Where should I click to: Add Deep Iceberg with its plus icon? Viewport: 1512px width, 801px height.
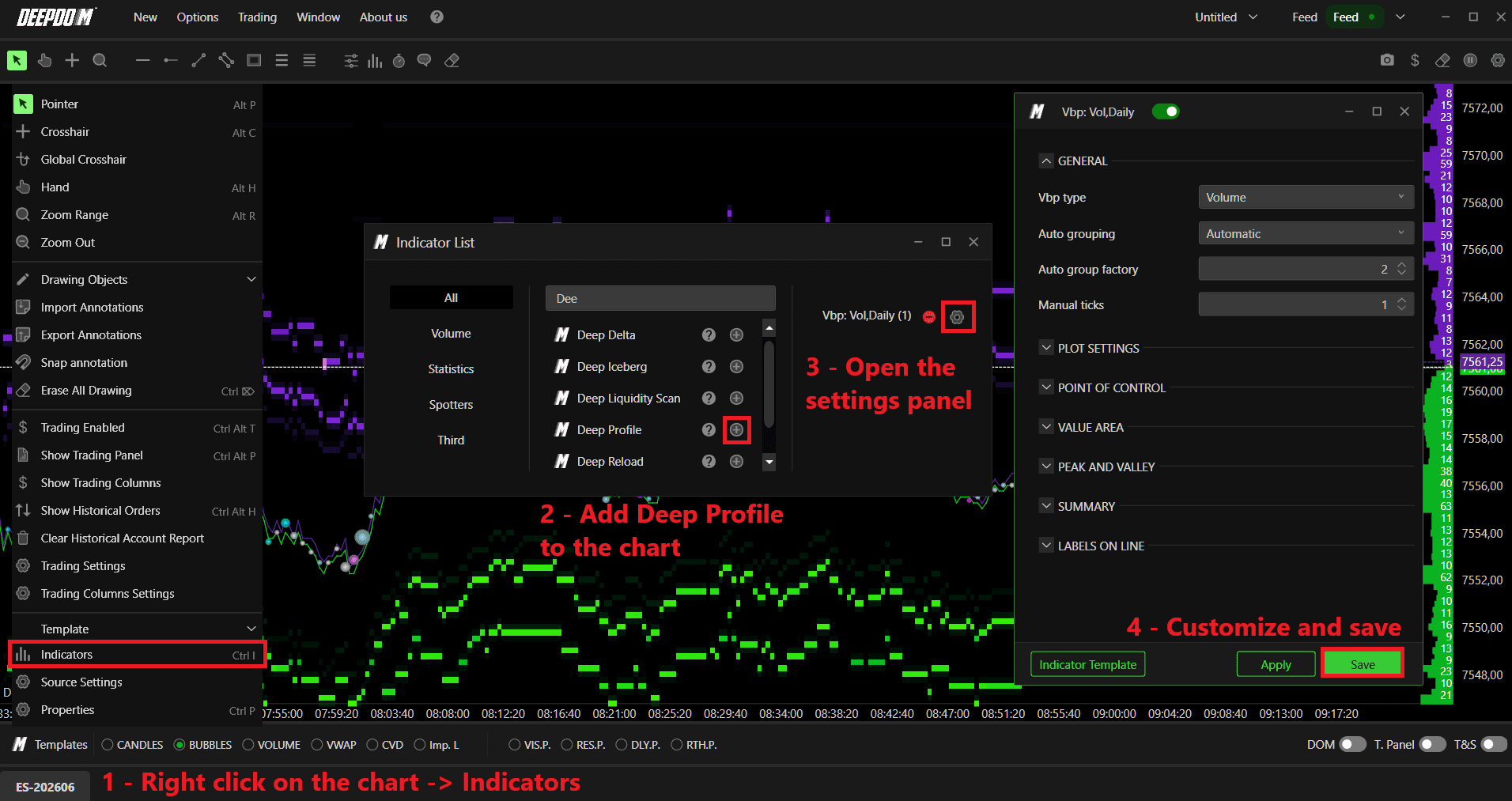click(736, 366)
